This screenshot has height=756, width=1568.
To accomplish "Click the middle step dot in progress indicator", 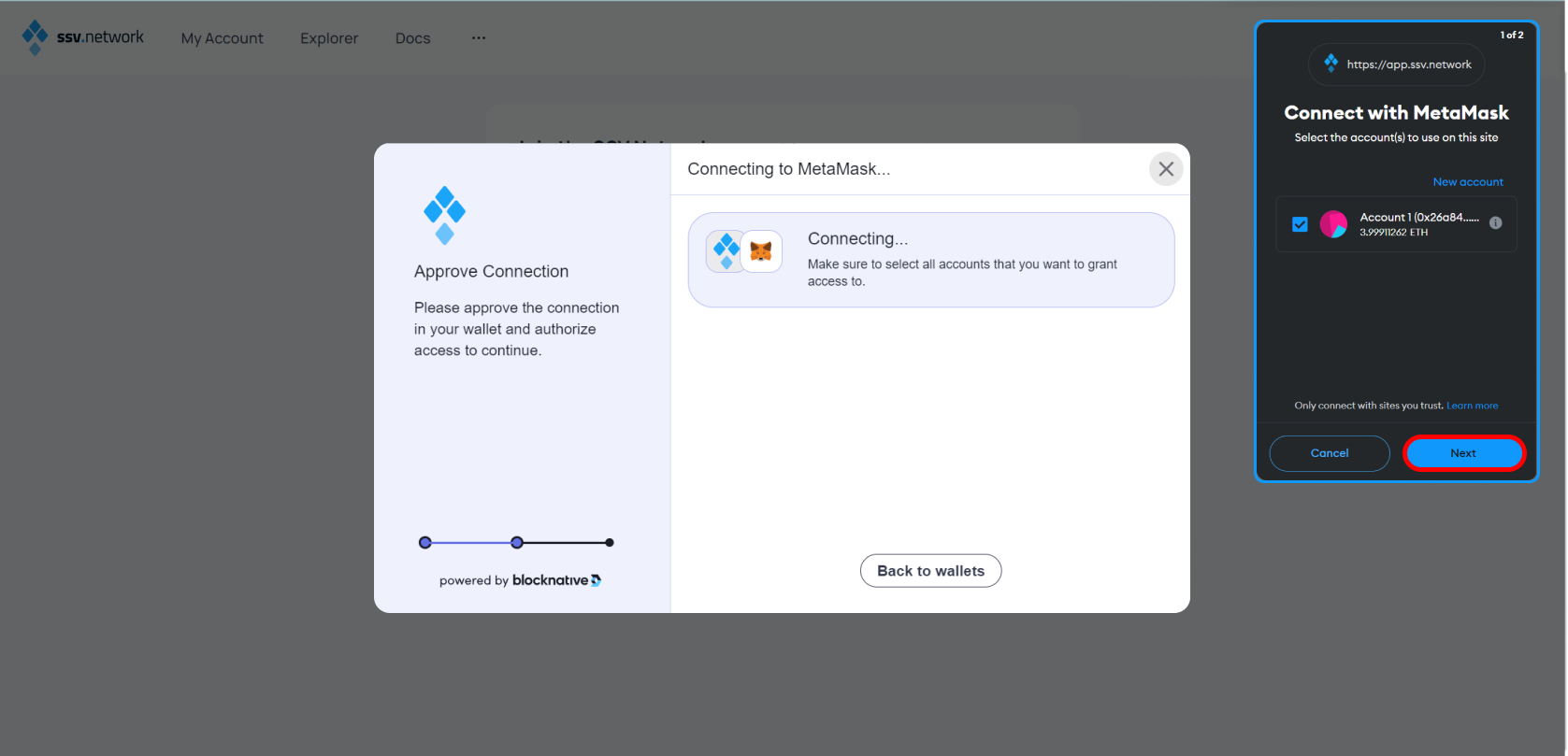I will click(517, 543).
